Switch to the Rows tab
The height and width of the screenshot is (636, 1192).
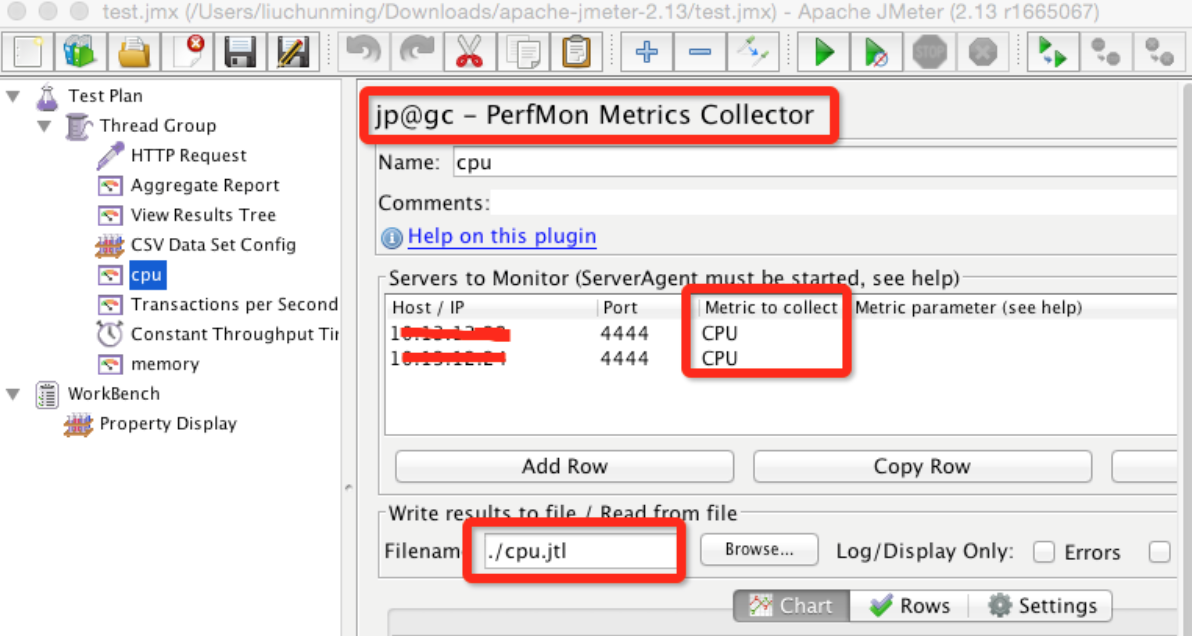(909, 606)
